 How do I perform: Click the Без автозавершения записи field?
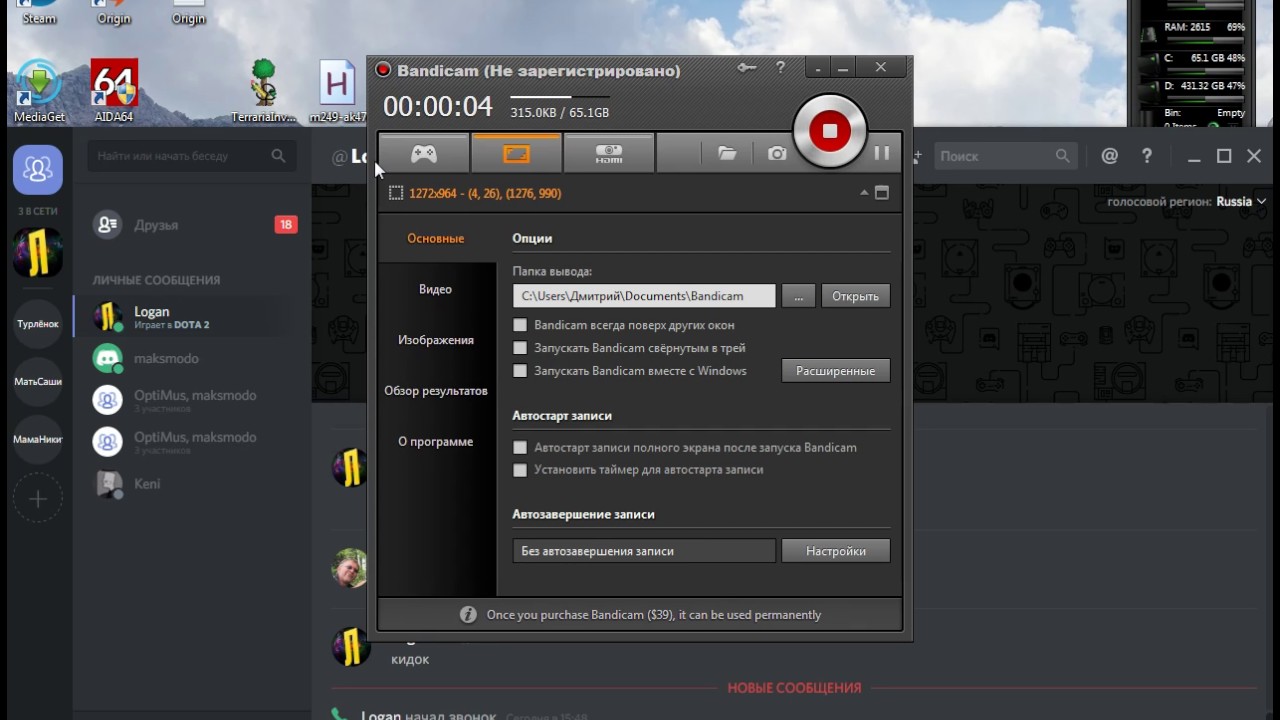pyautogui.click(x=644, y=551)
